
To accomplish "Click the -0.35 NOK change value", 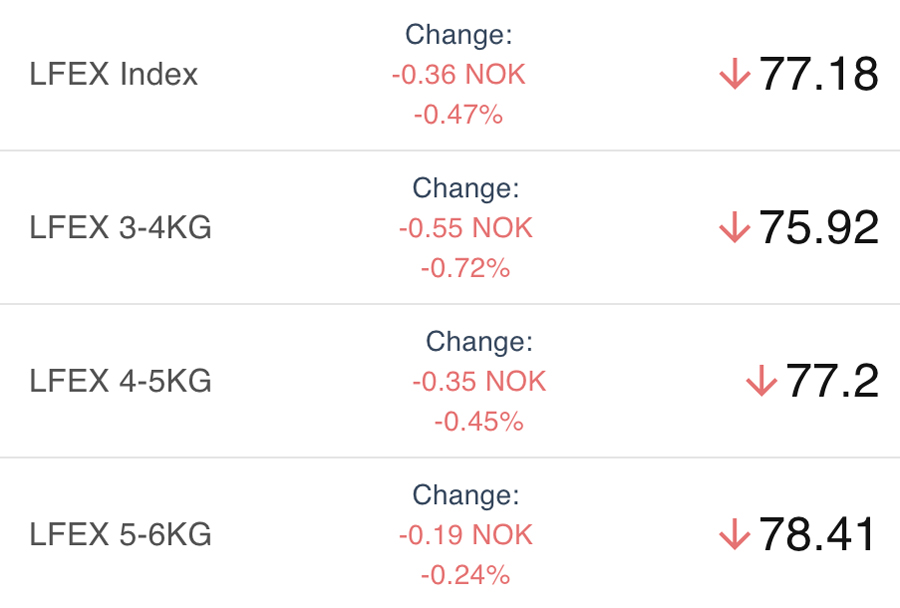I will click(x=479, y=381).
